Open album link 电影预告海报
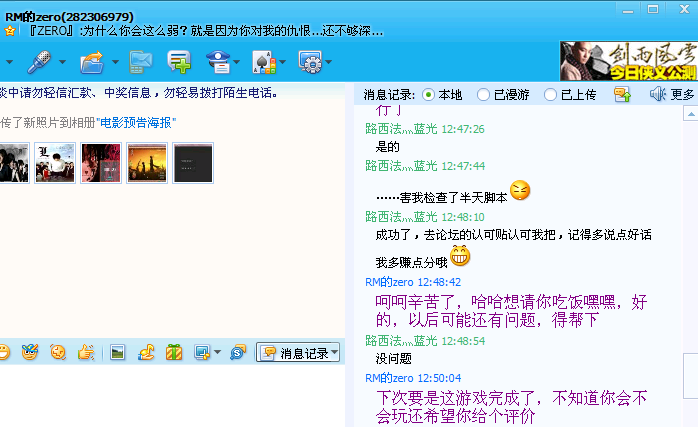The image size is (698, 427). pyautogui.click(x=136, y=123)
